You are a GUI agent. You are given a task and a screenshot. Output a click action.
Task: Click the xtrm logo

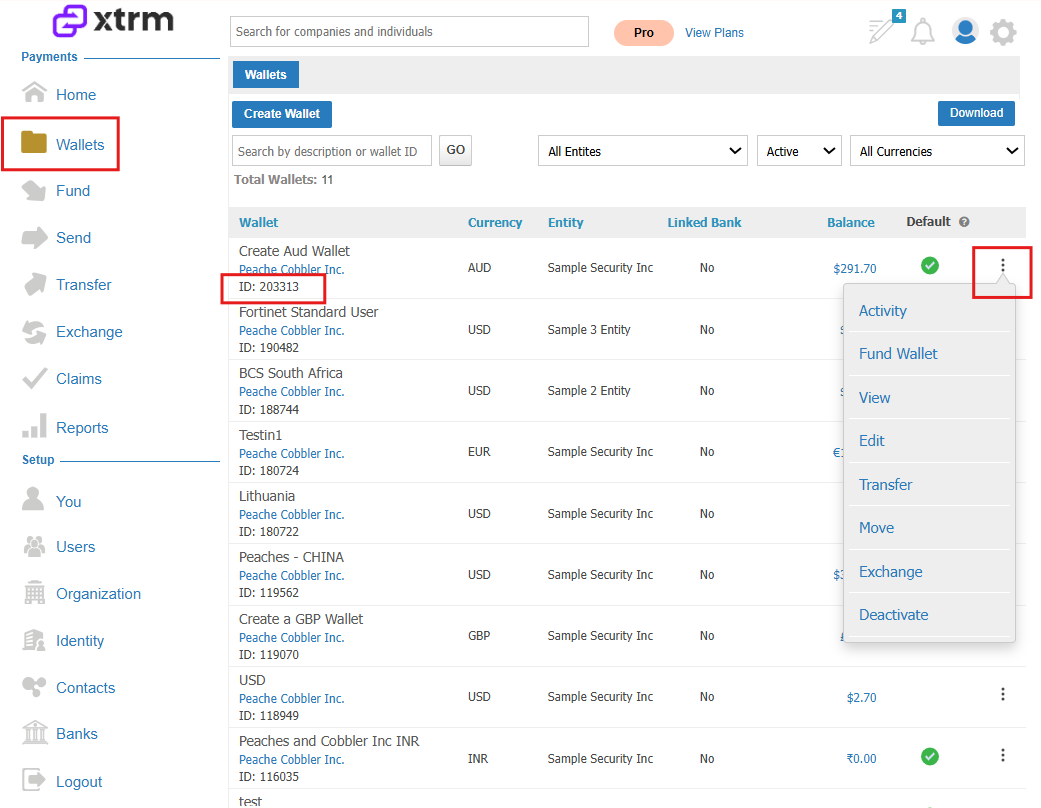(x=113, y=21)
